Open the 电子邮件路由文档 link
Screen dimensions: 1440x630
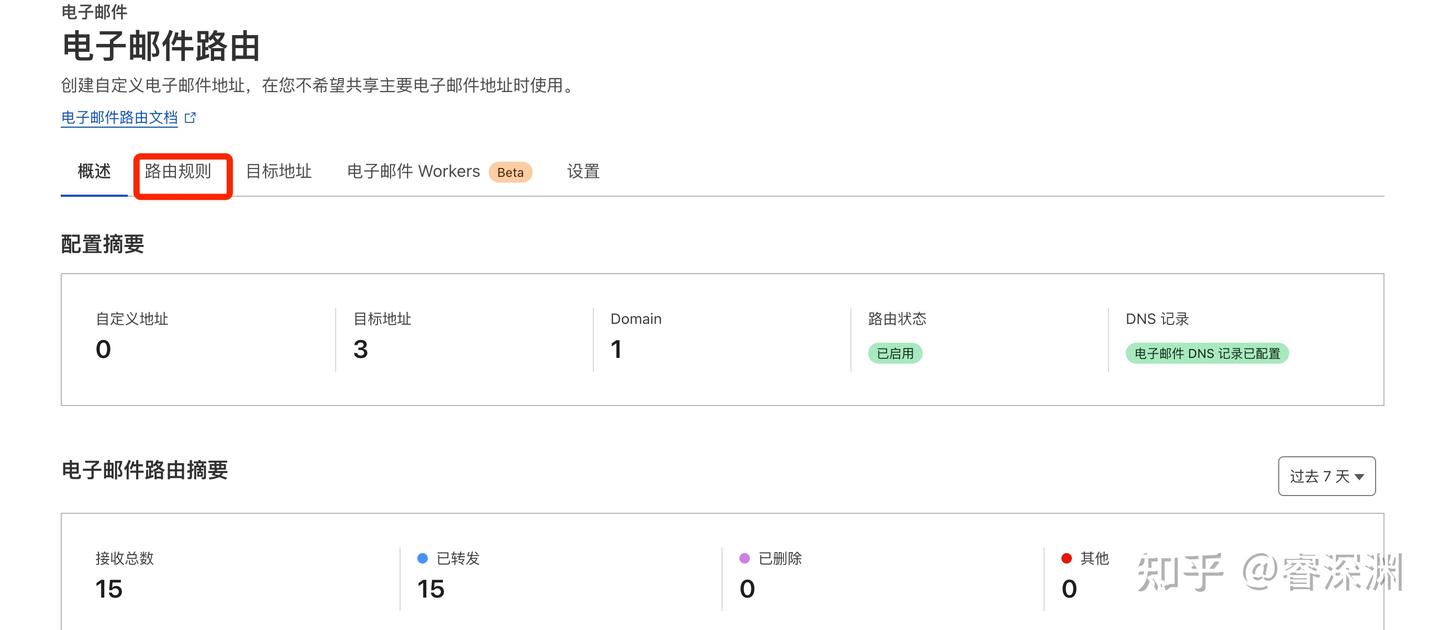point(119,117)
